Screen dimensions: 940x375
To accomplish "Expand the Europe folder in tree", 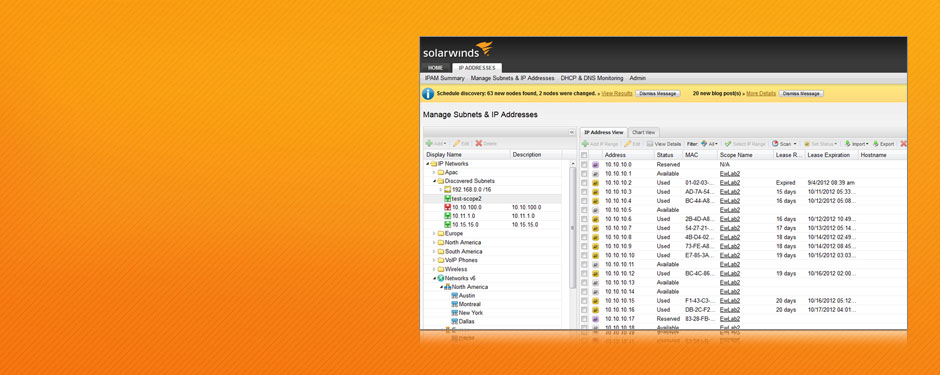I will click(x=434, y=234).
